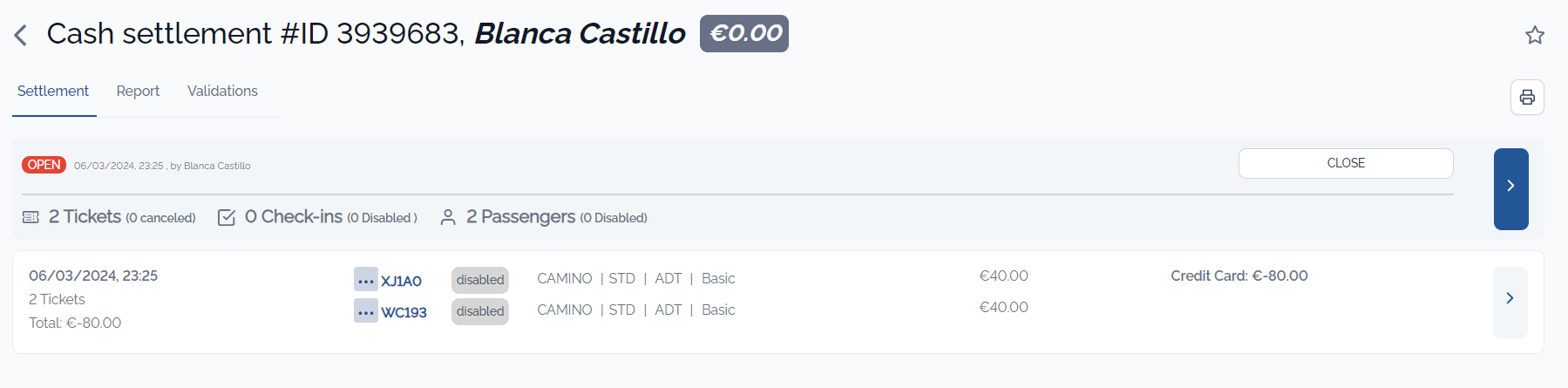The height and width of the screenshot is (388, 1568).
Task: Click the Passengers person icon
Action: click(x=448, y=217)
